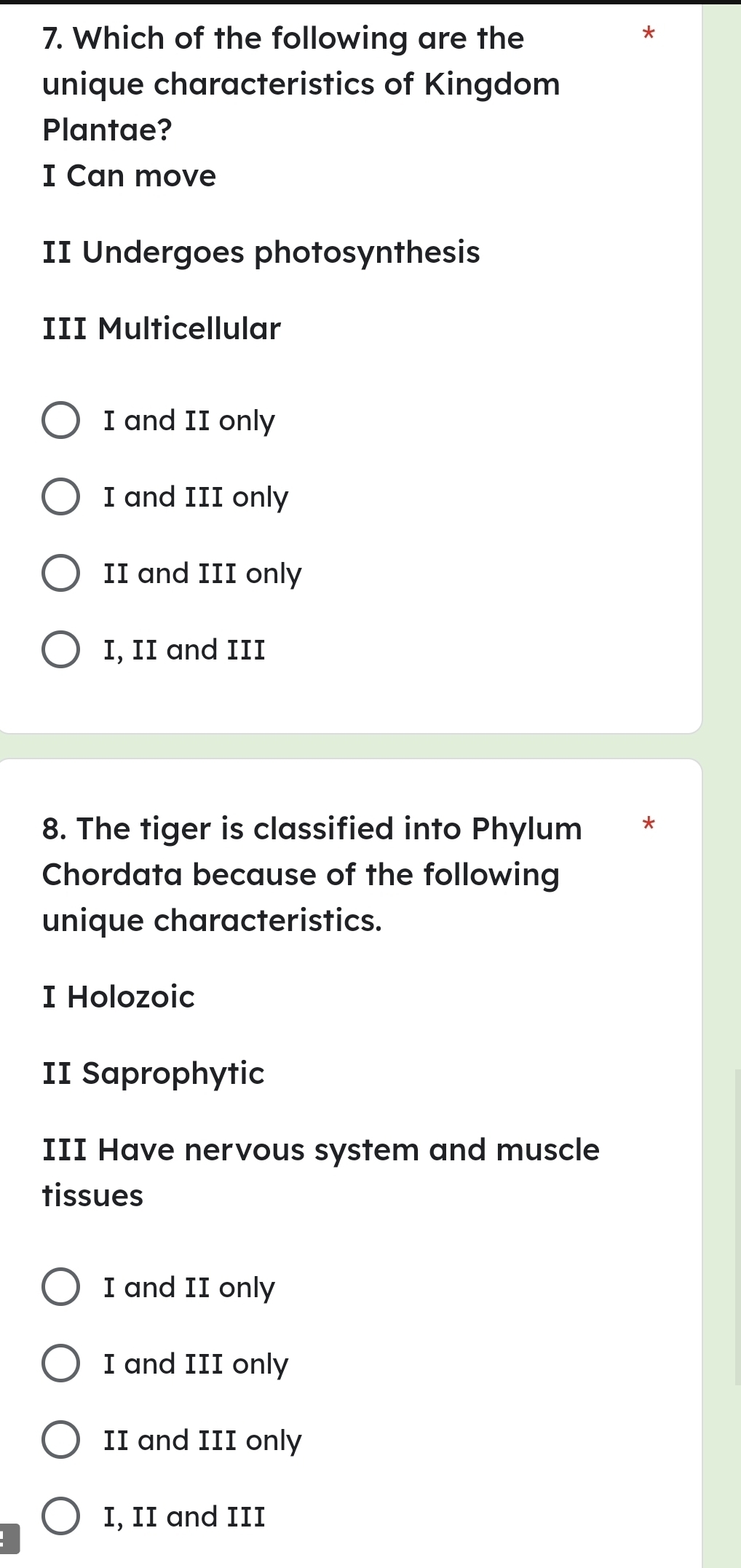Click the "I Can move" statement text
Image resolution: width=741 pixels, height=1568 pixels.
click(128, 175)
